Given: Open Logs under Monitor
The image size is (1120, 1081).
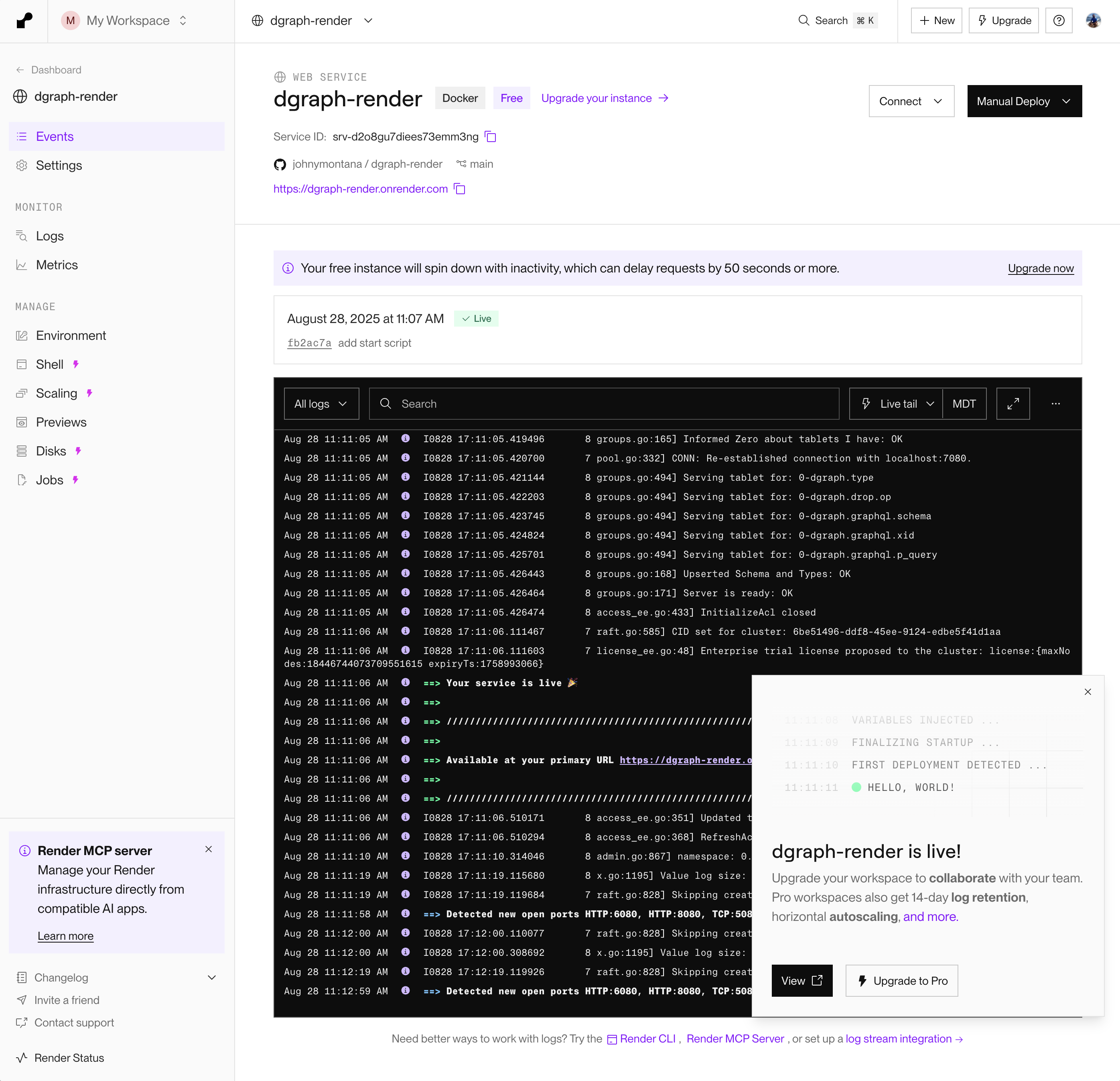Looking at the screenshot, I should pos(117,236).
